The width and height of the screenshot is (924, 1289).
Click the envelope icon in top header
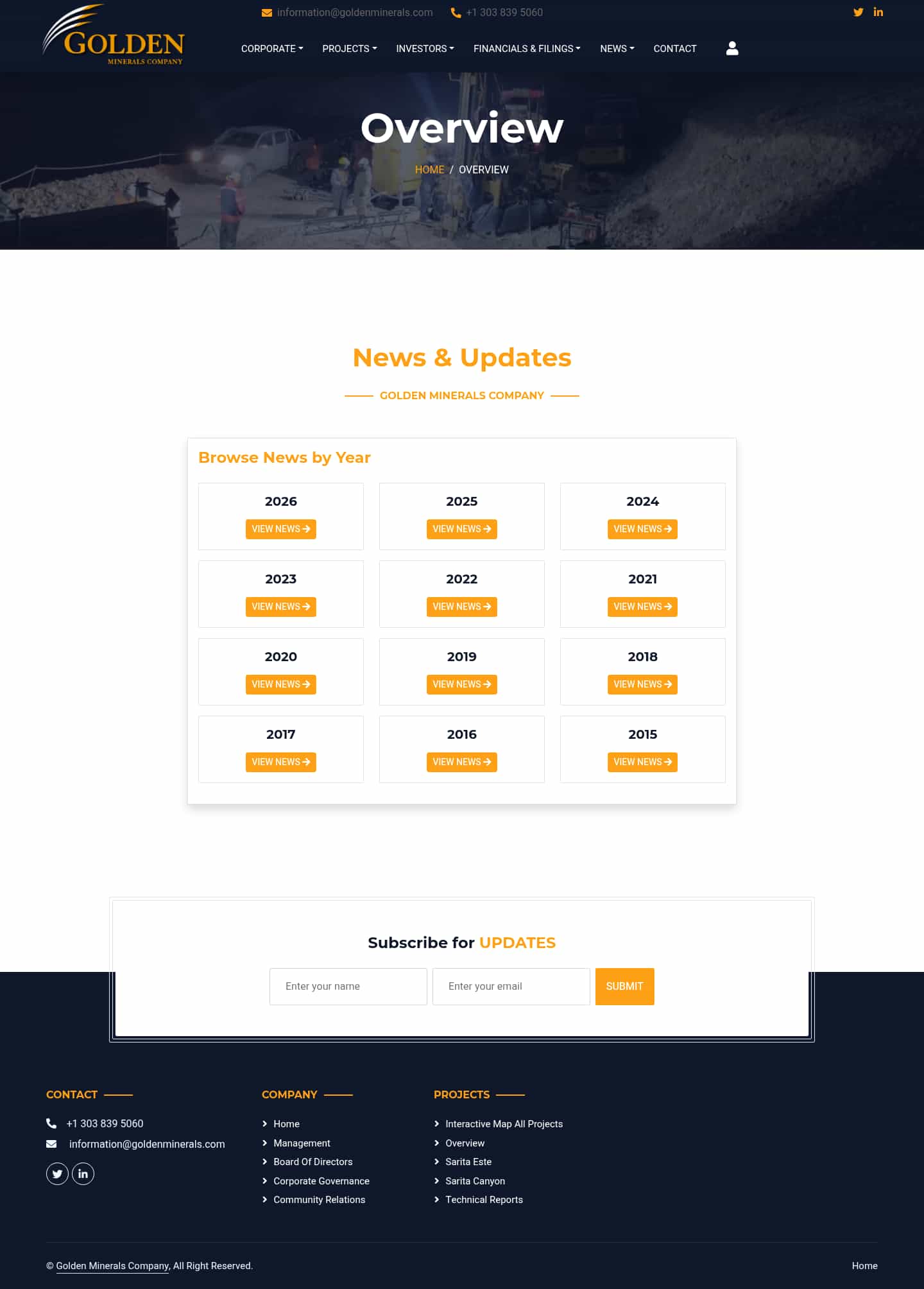pyautogui.click(x=267, y=13)
